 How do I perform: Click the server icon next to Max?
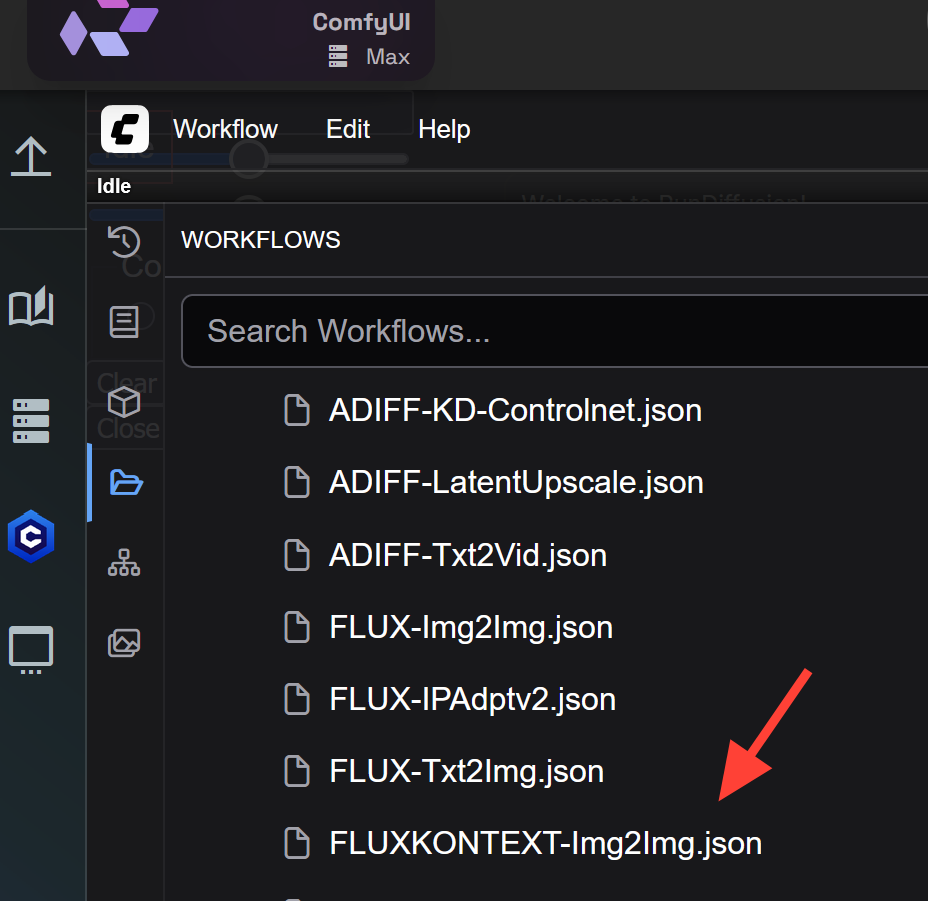tap(338, 57)
